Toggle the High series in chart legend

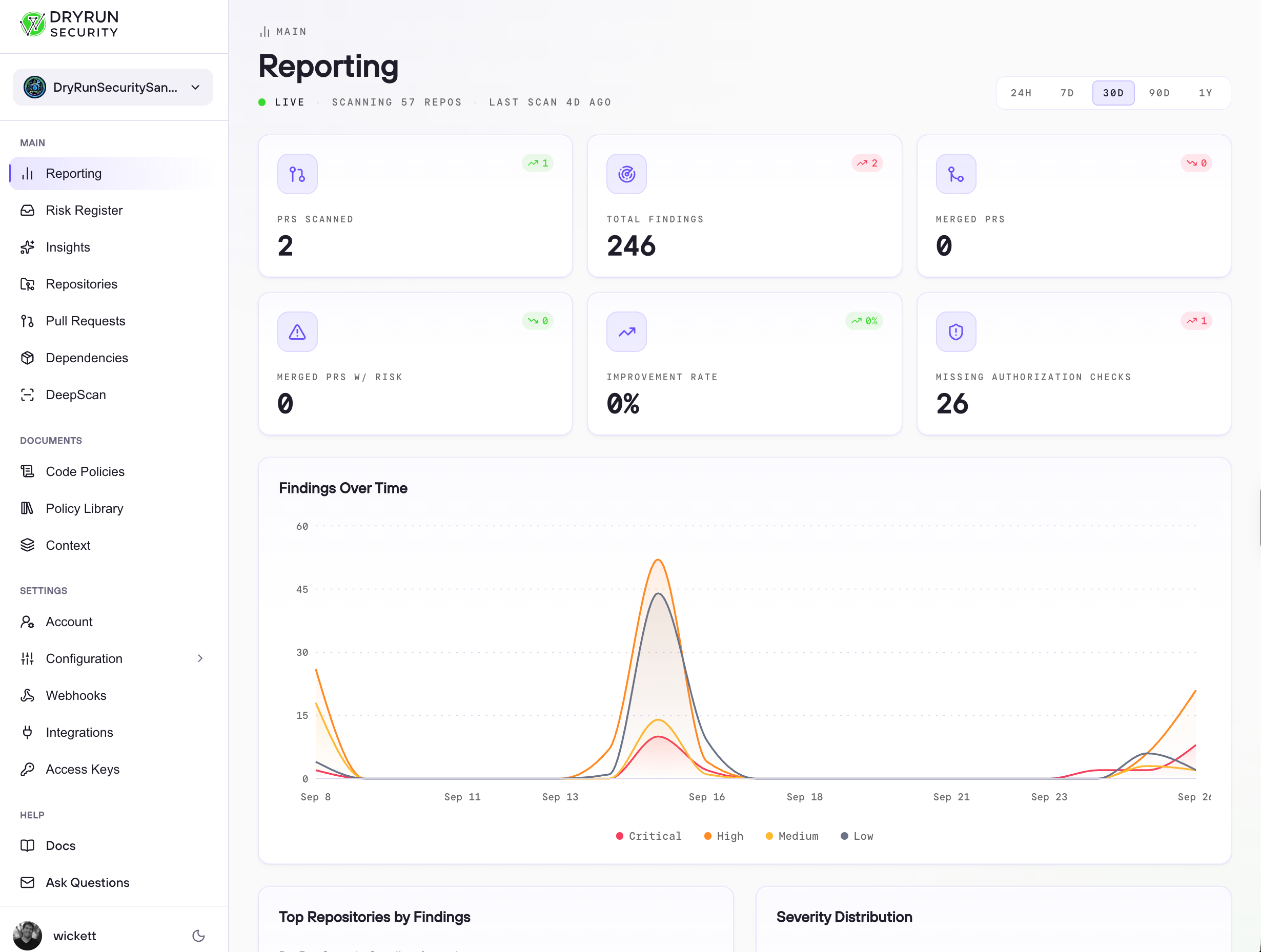pos(724,836)
